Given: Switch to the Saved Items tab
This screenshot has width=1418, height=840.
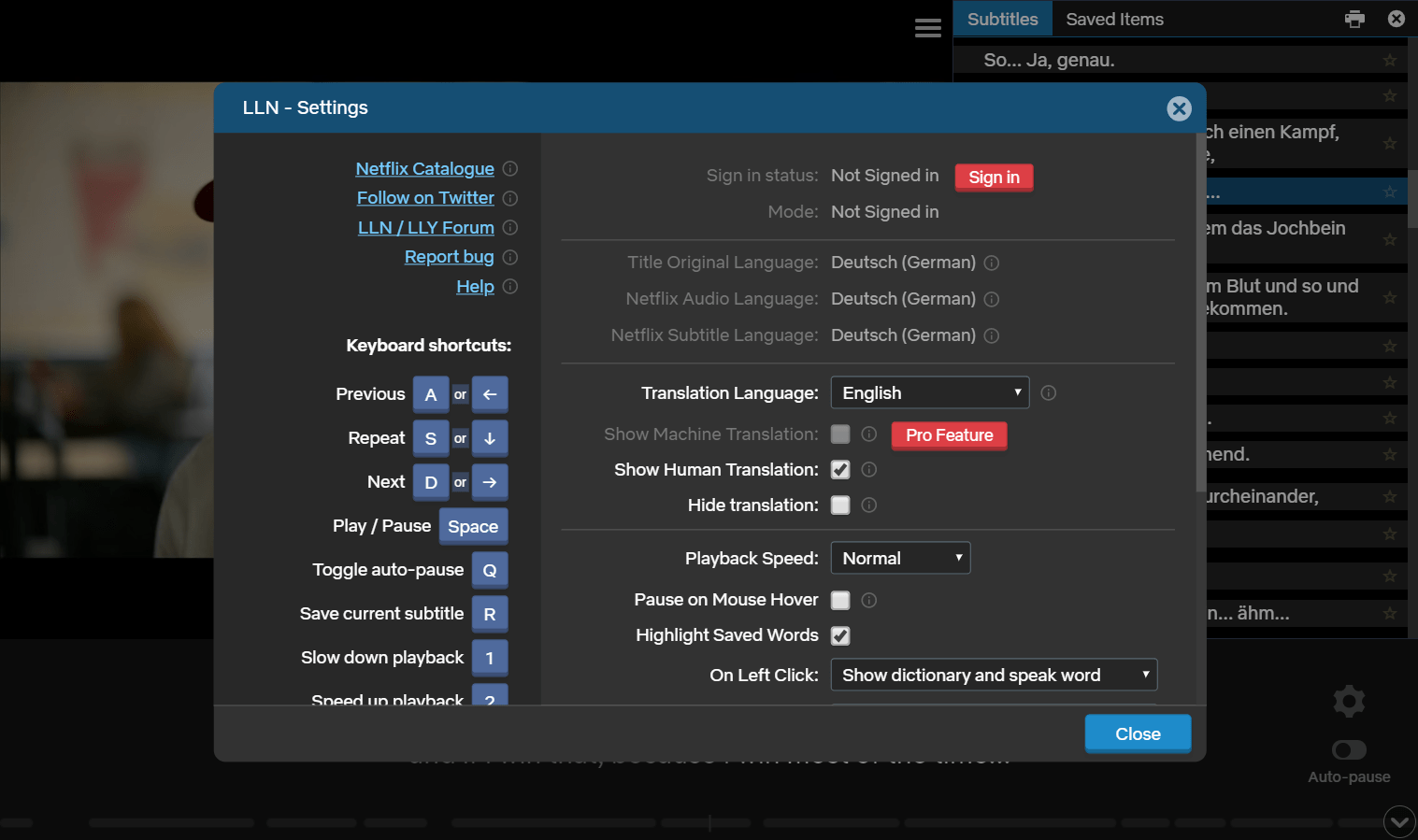Looking at the screenshot, I should pyautogui.click(x=1114, y=20).
